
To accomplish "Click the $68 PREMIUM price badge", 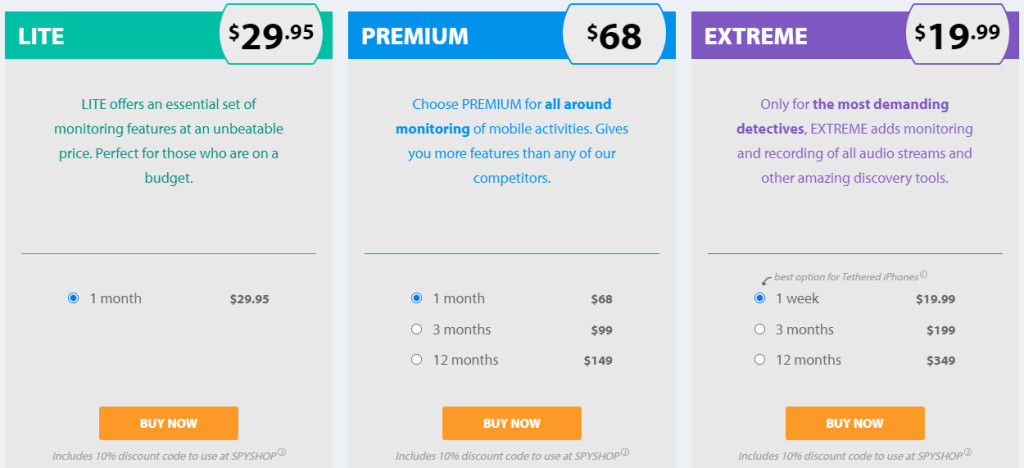I will coord(615,35).
